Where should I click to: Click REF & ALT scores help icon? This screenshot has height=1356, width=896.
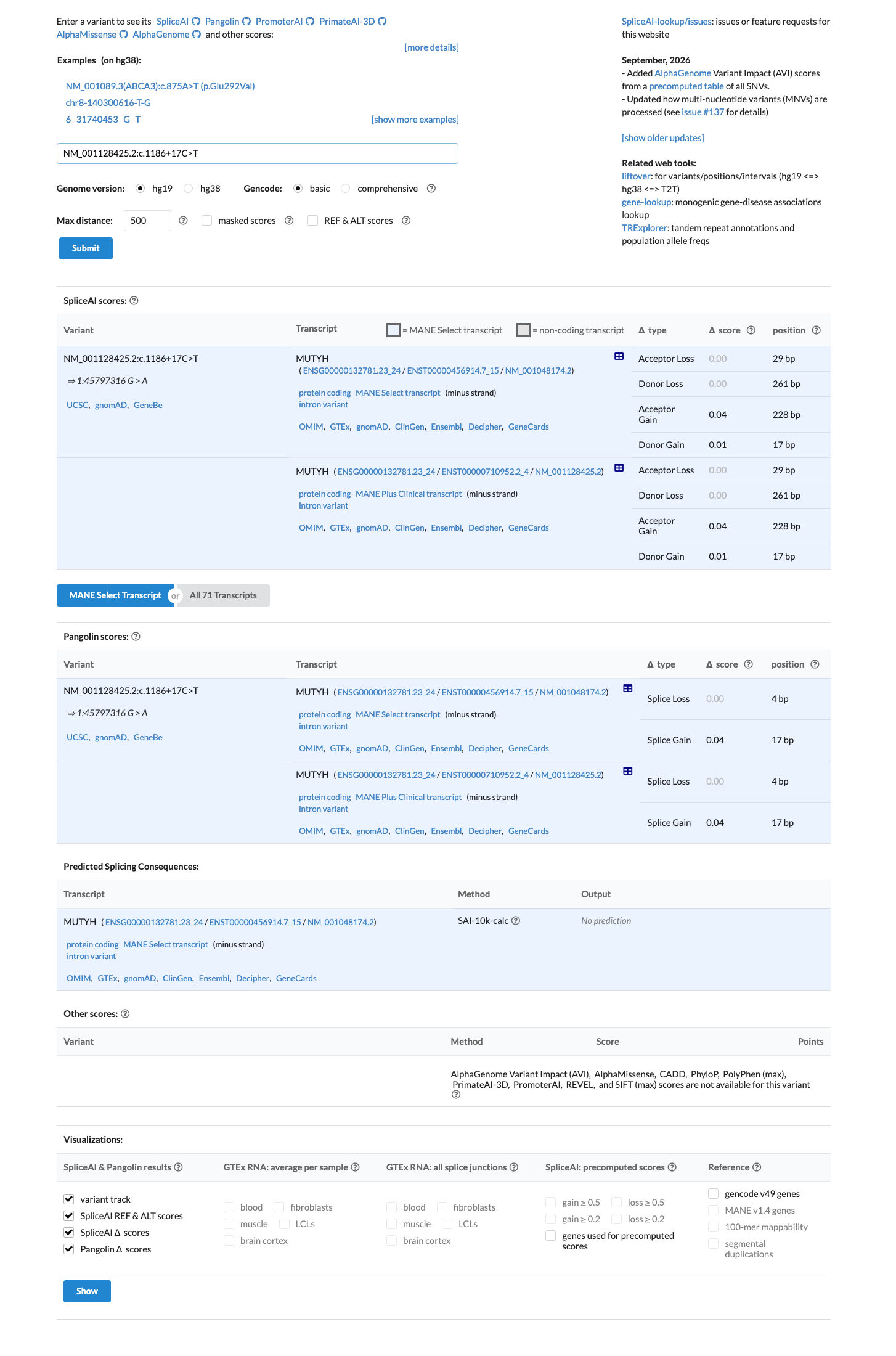tap(406, 221)
